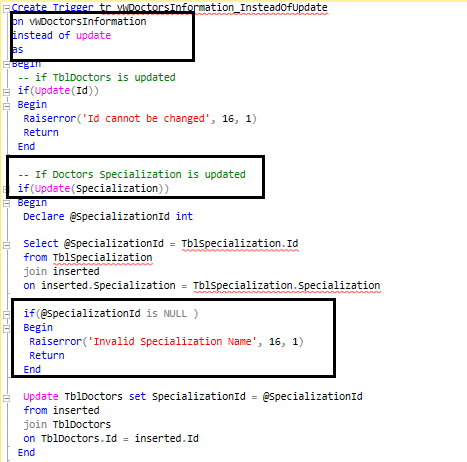Collapse the Begin block before Declare @SpecializationId
467x462 pixels.
tap(6, 204)
